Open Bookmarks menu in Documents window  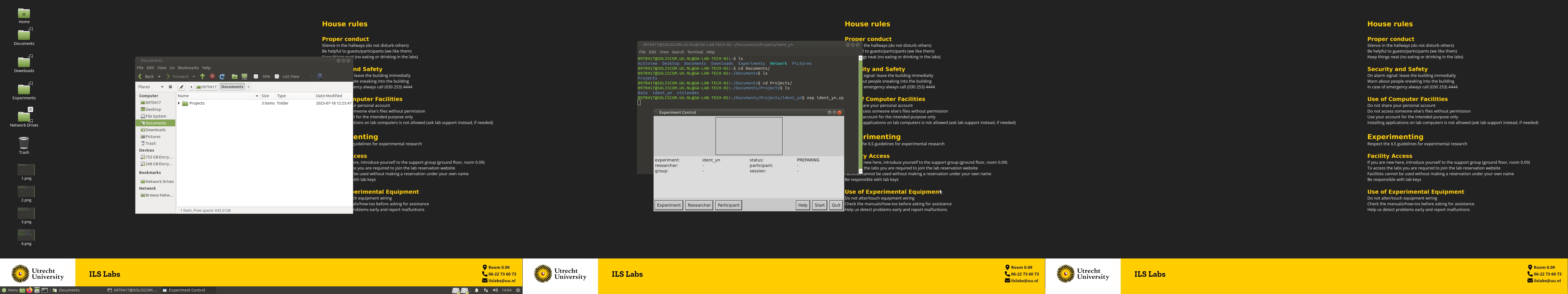click(x=188, y=68)
